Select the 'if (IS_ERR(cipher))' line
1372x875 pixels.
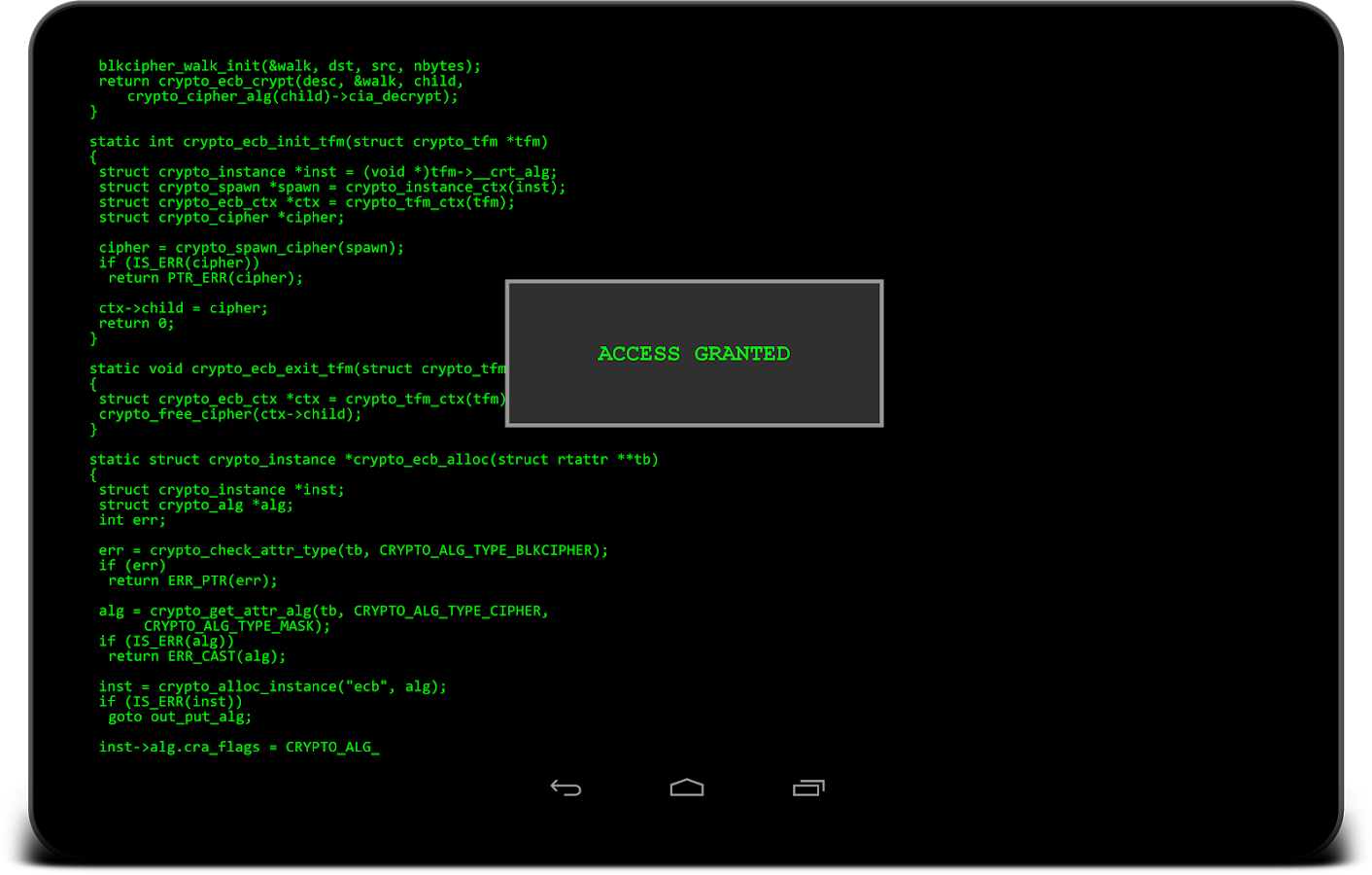tap(179, 263)
